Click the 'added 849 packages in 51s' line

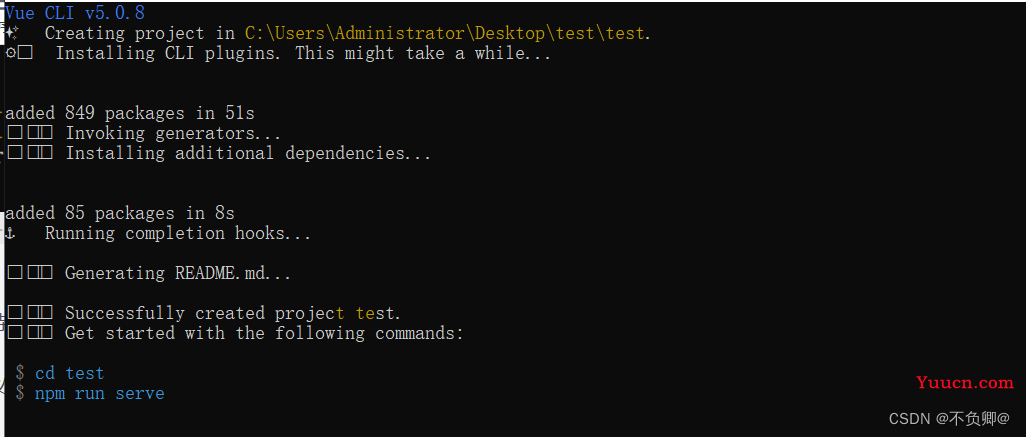[x=130, y=113]
